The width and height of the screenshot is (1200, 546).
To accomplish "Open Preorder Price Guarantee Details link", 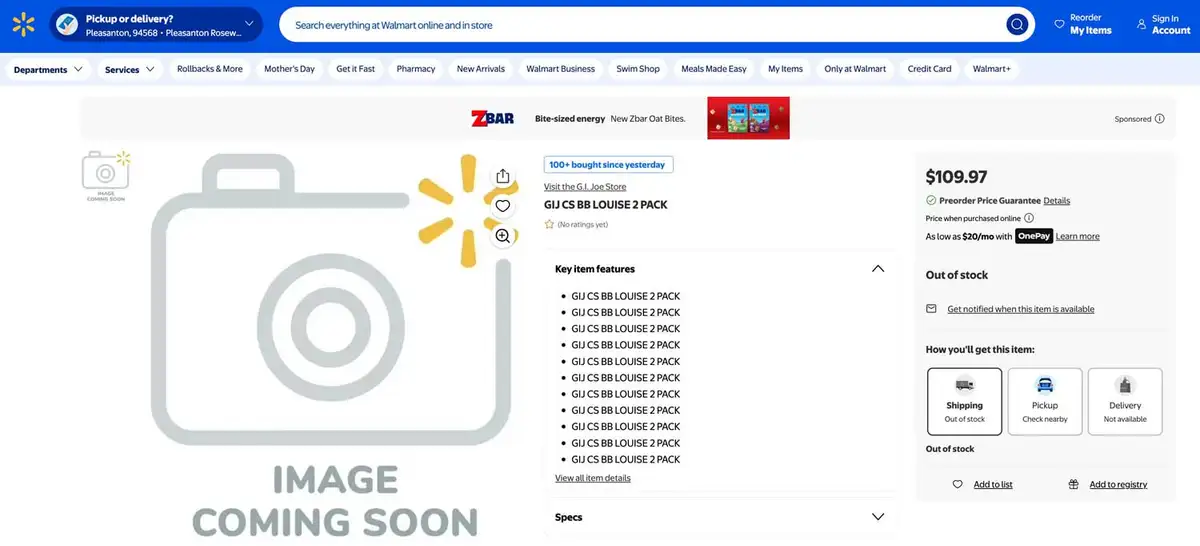I will point(1057,201).
